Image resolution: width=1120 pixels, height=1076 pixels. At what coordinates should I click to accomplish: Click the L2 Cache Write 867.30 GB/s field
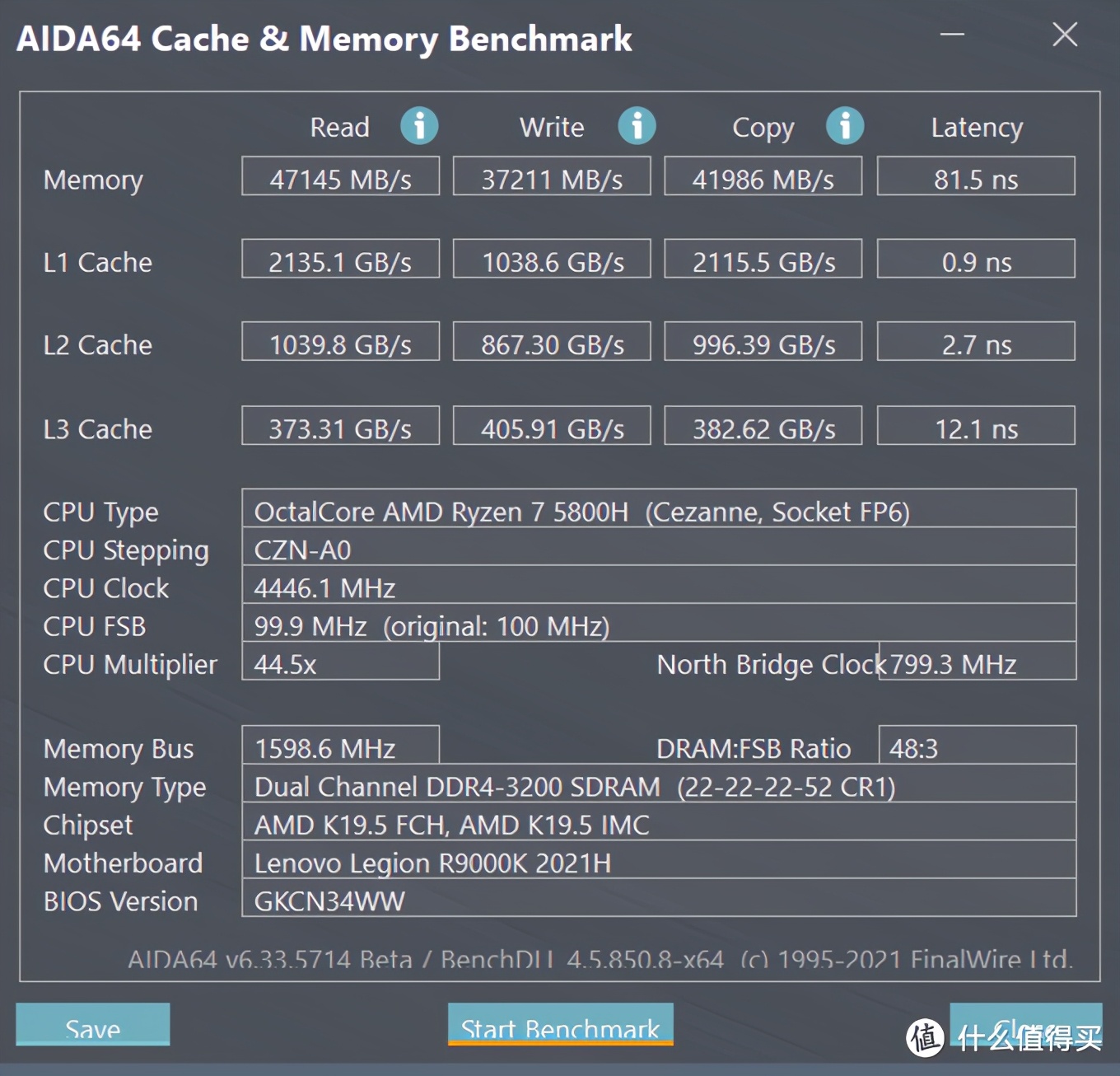pyautogui.click(x=552, y=341)
